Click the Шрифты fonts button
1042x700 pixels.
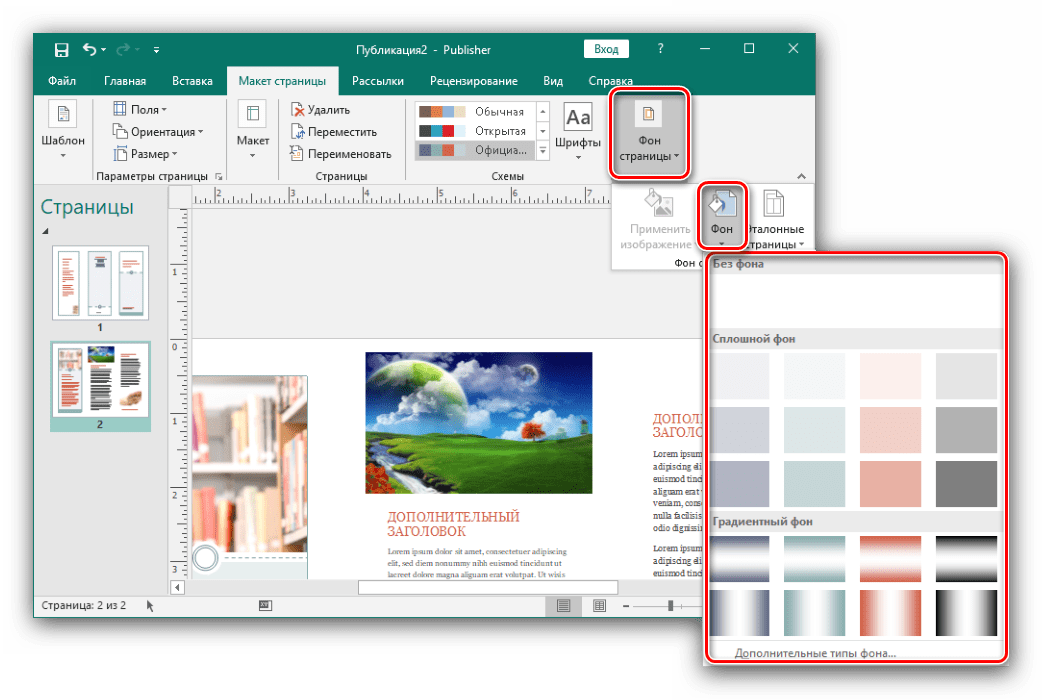[x=579, y=130]
